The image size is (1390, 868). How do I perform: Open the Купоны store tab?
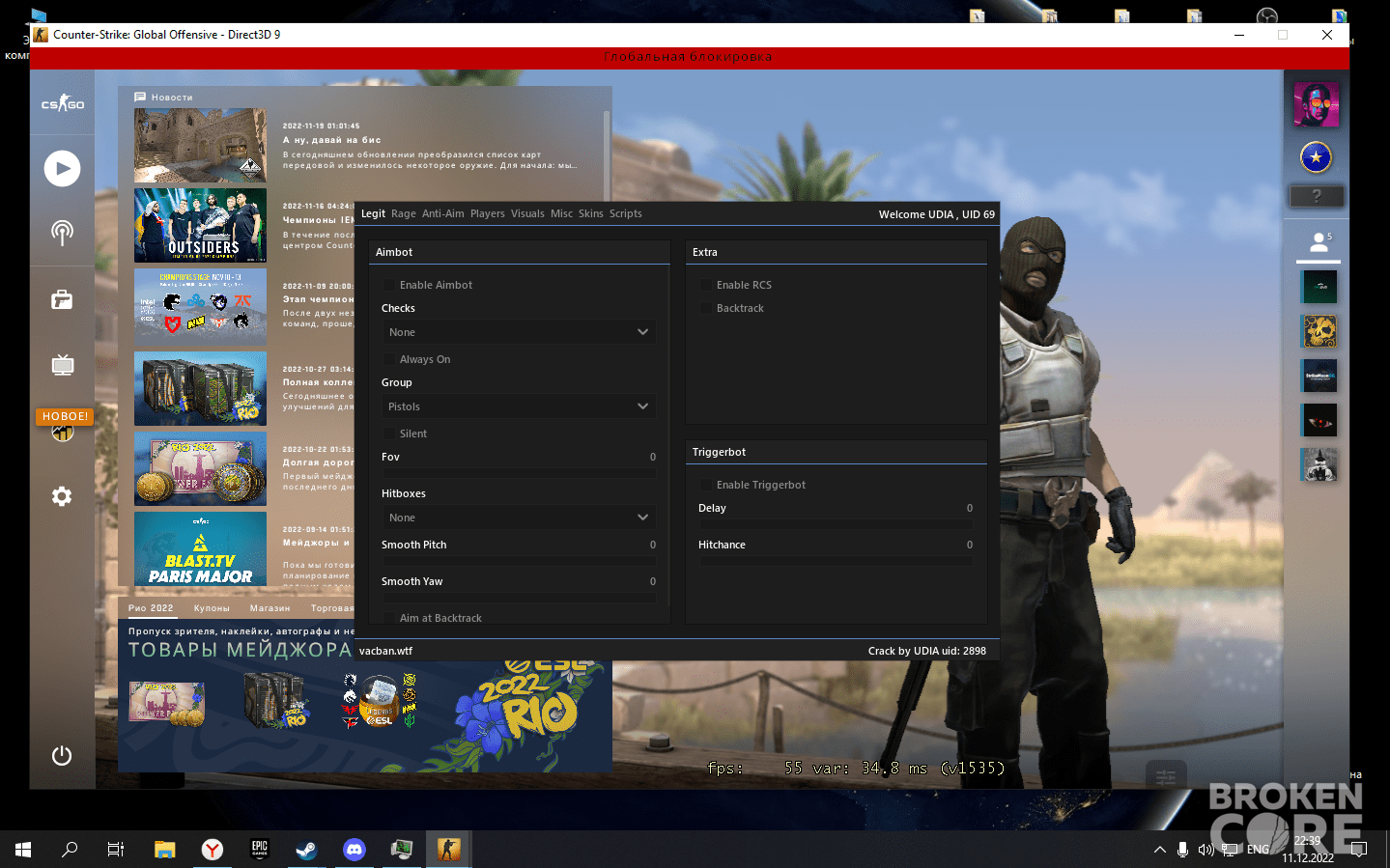tap(212, 608)
